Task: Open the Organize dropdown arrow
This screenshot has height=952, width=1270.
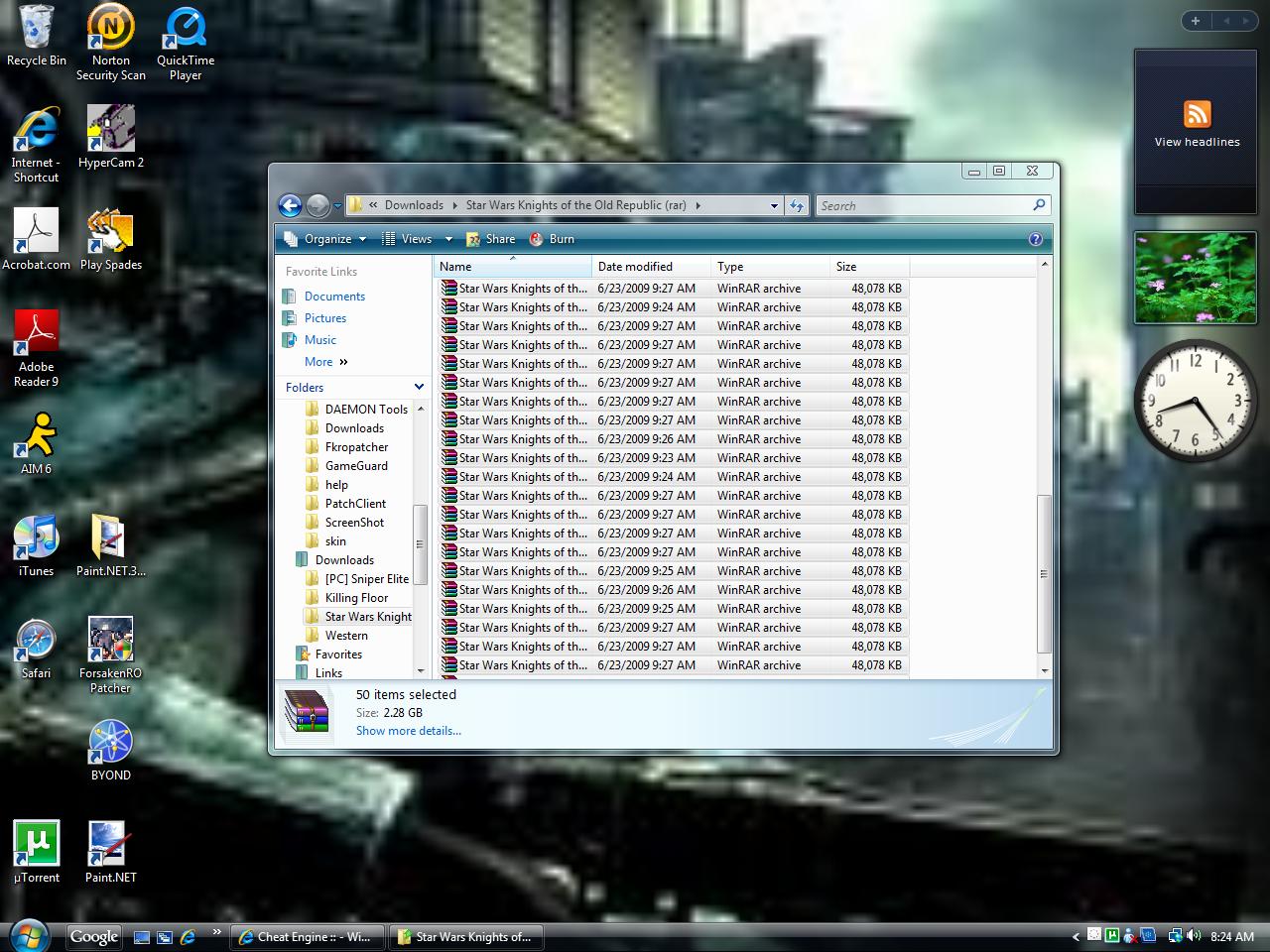Action: coord(362,239)
